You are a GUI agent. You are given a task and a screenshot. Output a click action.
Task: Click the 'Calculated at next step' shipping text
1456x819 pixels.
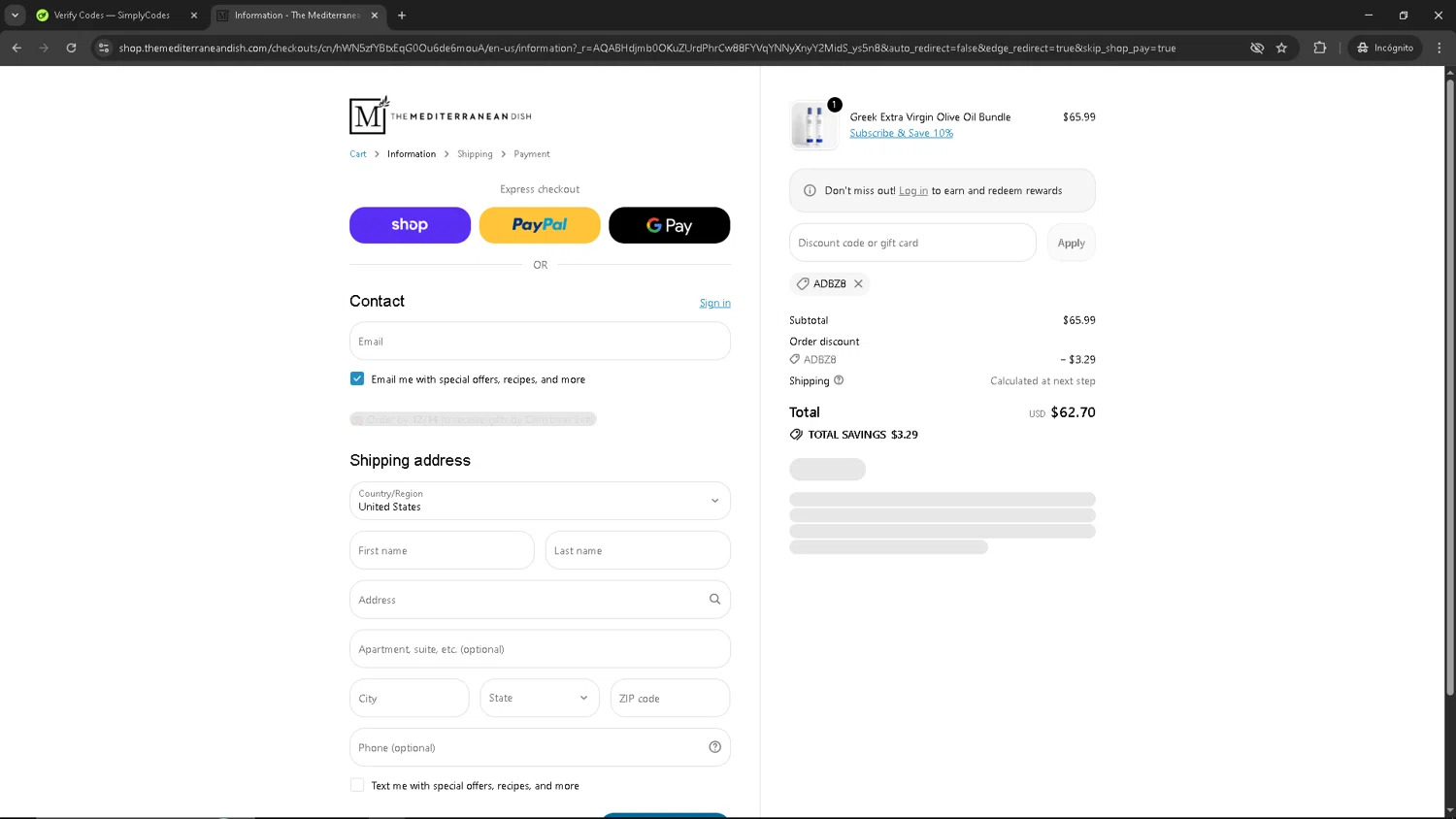[1042, 381]
